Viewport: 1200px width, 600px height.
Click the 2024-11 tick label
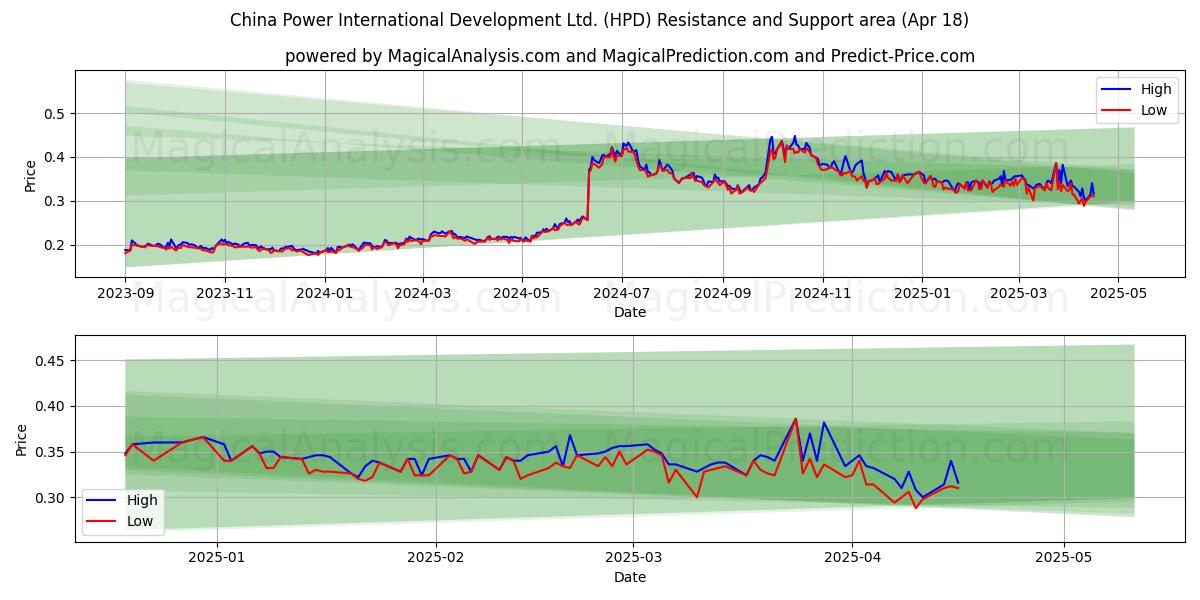(824, 293)
